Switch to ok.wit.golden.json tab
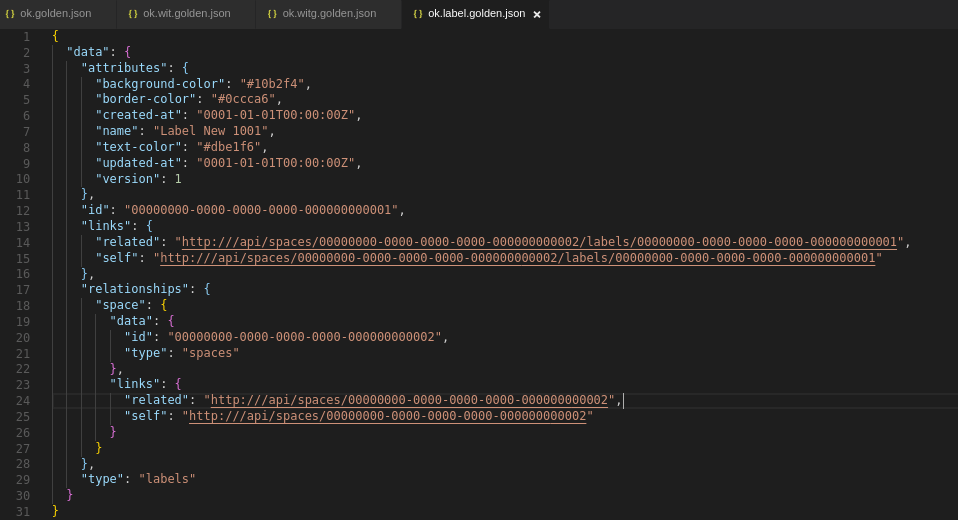The image size is (958, 520). [186, 13]
